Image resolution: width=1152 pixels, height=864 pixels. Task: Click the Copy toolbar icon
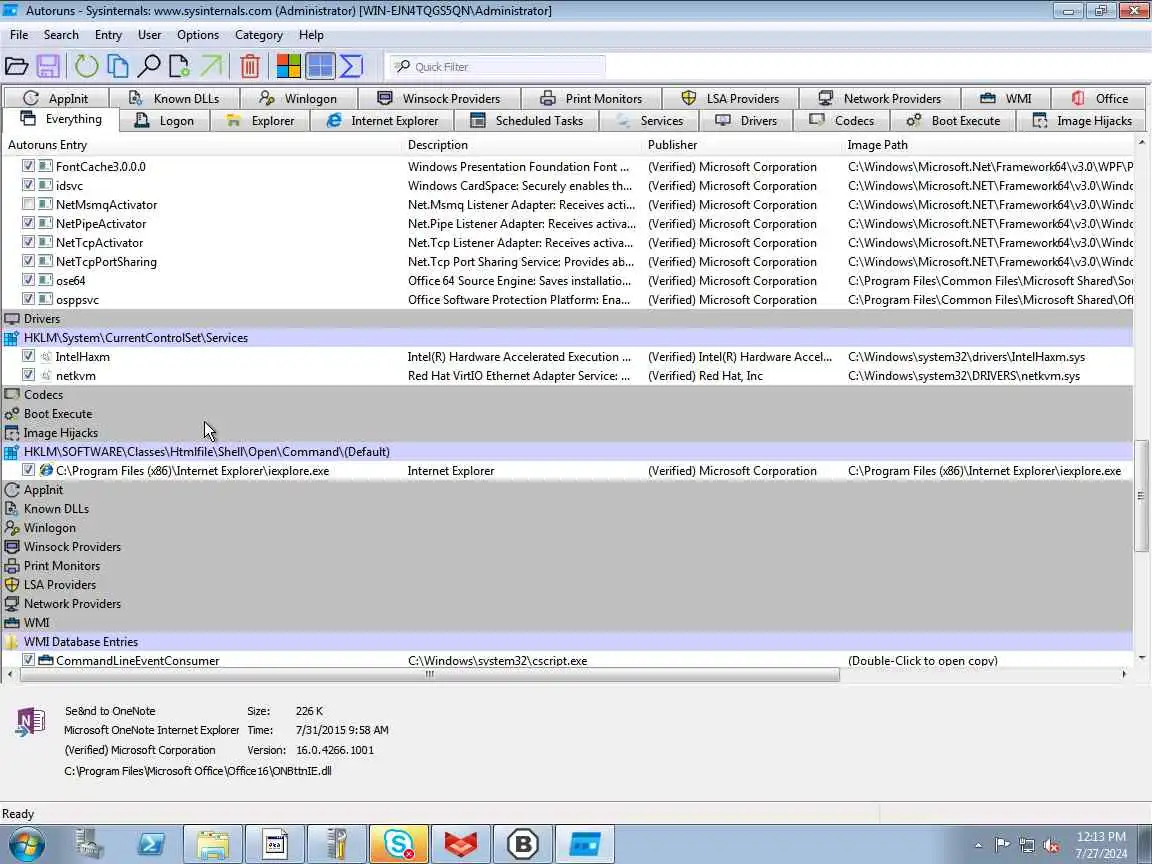coord(118,67)
